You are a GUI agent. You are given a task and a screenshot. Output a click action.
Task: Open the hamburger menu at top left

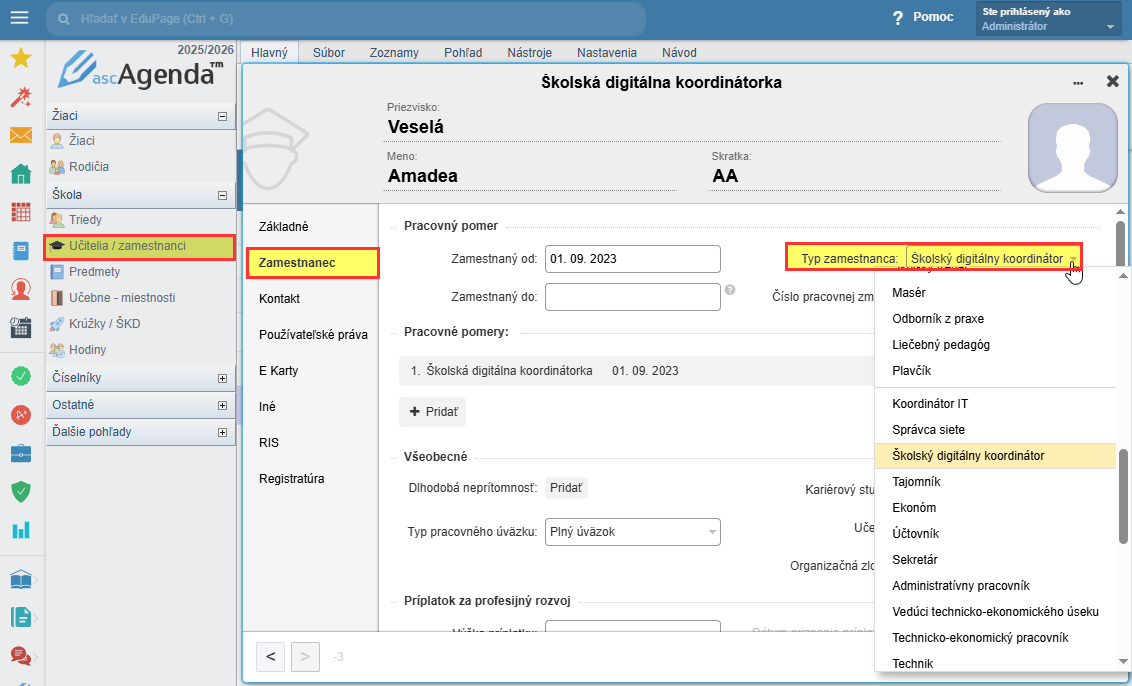click(19, 19)
